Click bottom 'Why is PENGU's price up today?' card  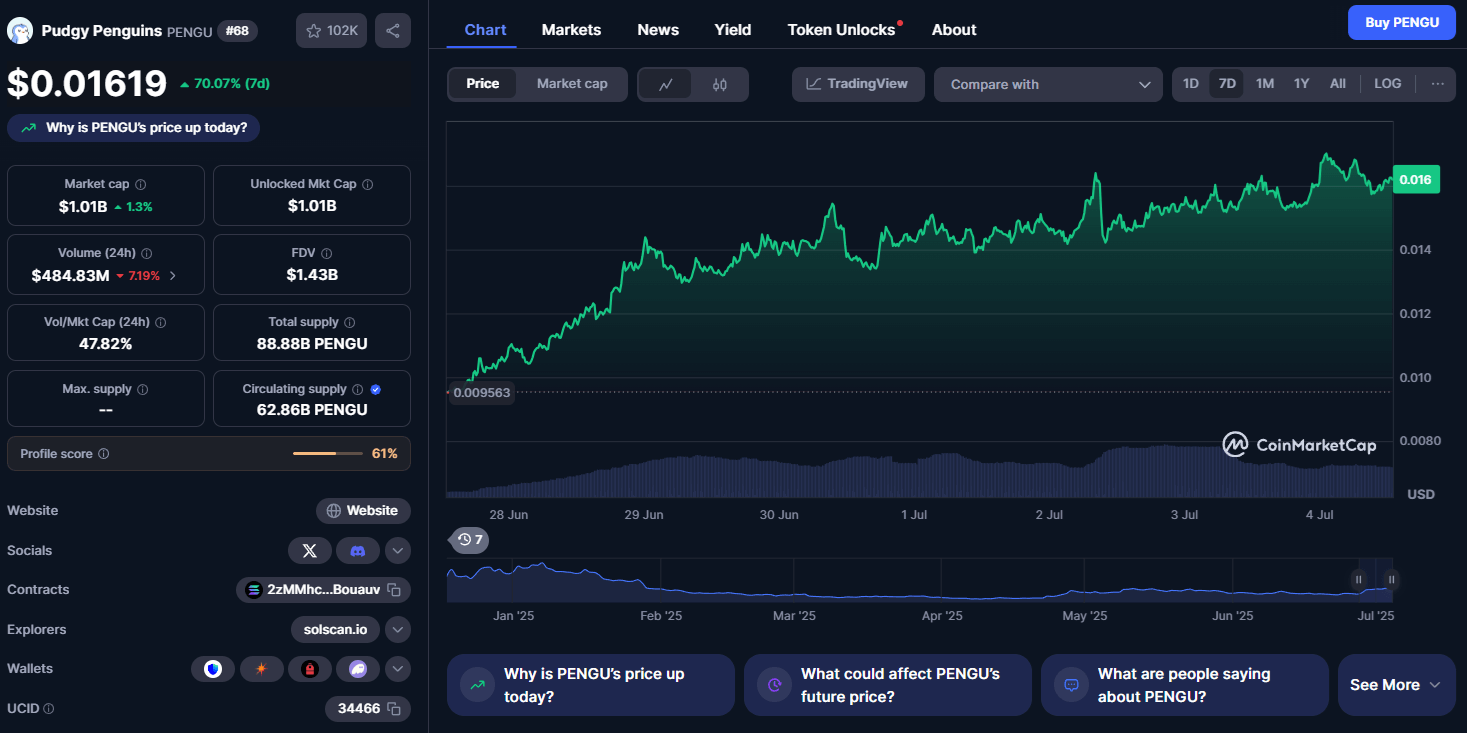(x=590, y=685)
